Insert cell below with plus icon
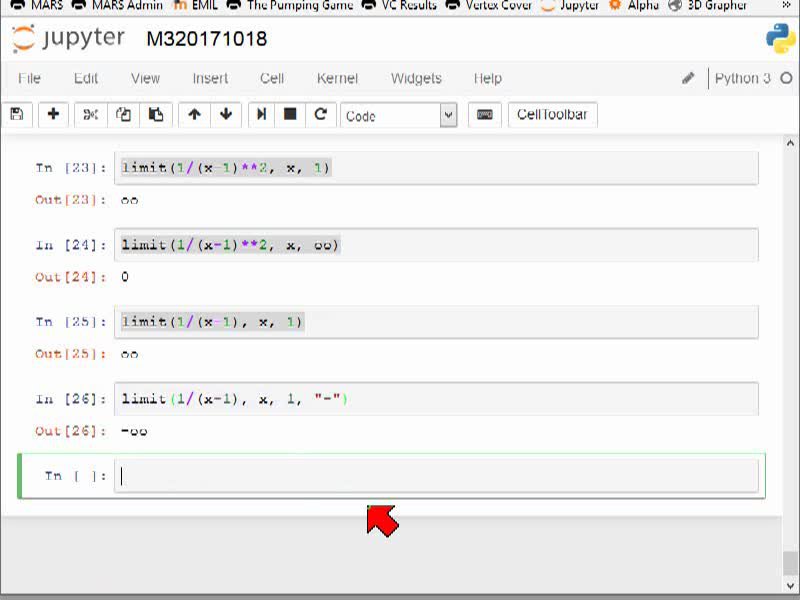 coord(53,114)
